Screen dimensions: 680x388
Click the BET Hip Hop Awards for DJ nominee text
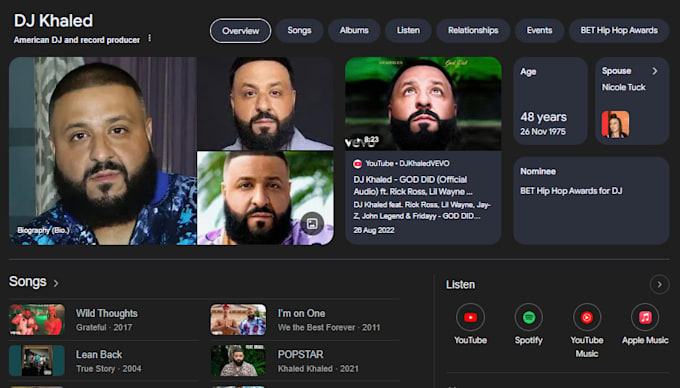pos(571,191)
